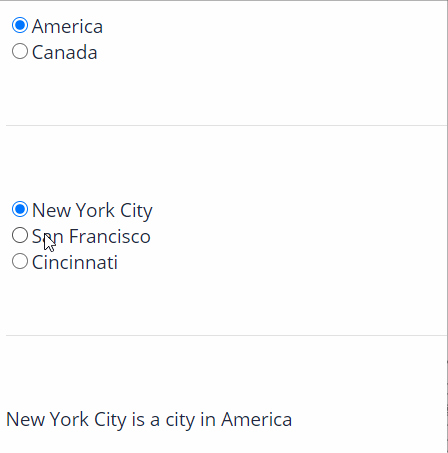Viewport: 448px width, 453px height.
Task: Click the America text label
Action: 67,26
